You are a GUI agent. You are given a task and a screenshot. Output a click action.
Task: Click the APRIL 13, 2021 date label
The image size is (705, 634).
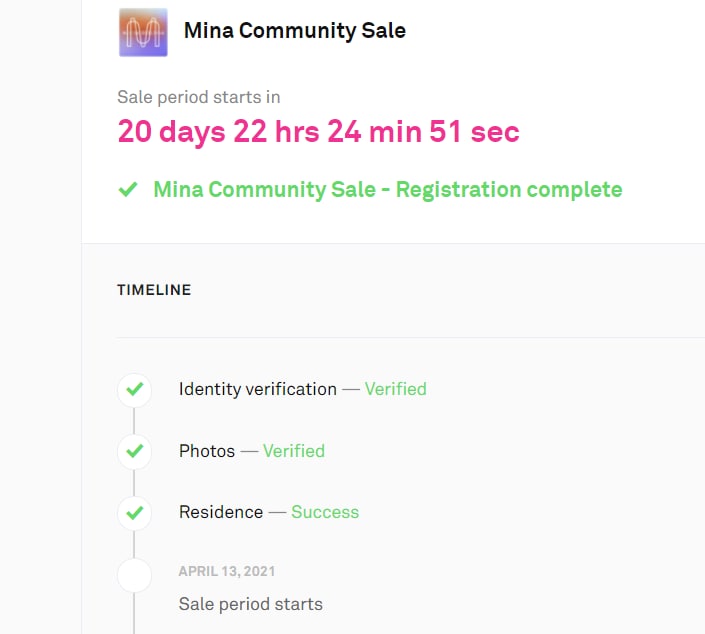click(227, 572)
